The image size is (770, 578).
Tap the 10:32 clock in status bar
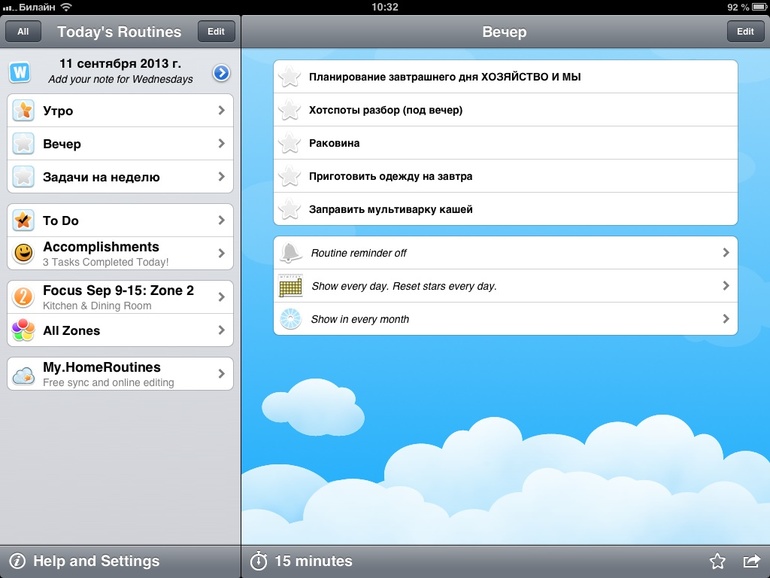pyautogui.click(x=385, y=7)
